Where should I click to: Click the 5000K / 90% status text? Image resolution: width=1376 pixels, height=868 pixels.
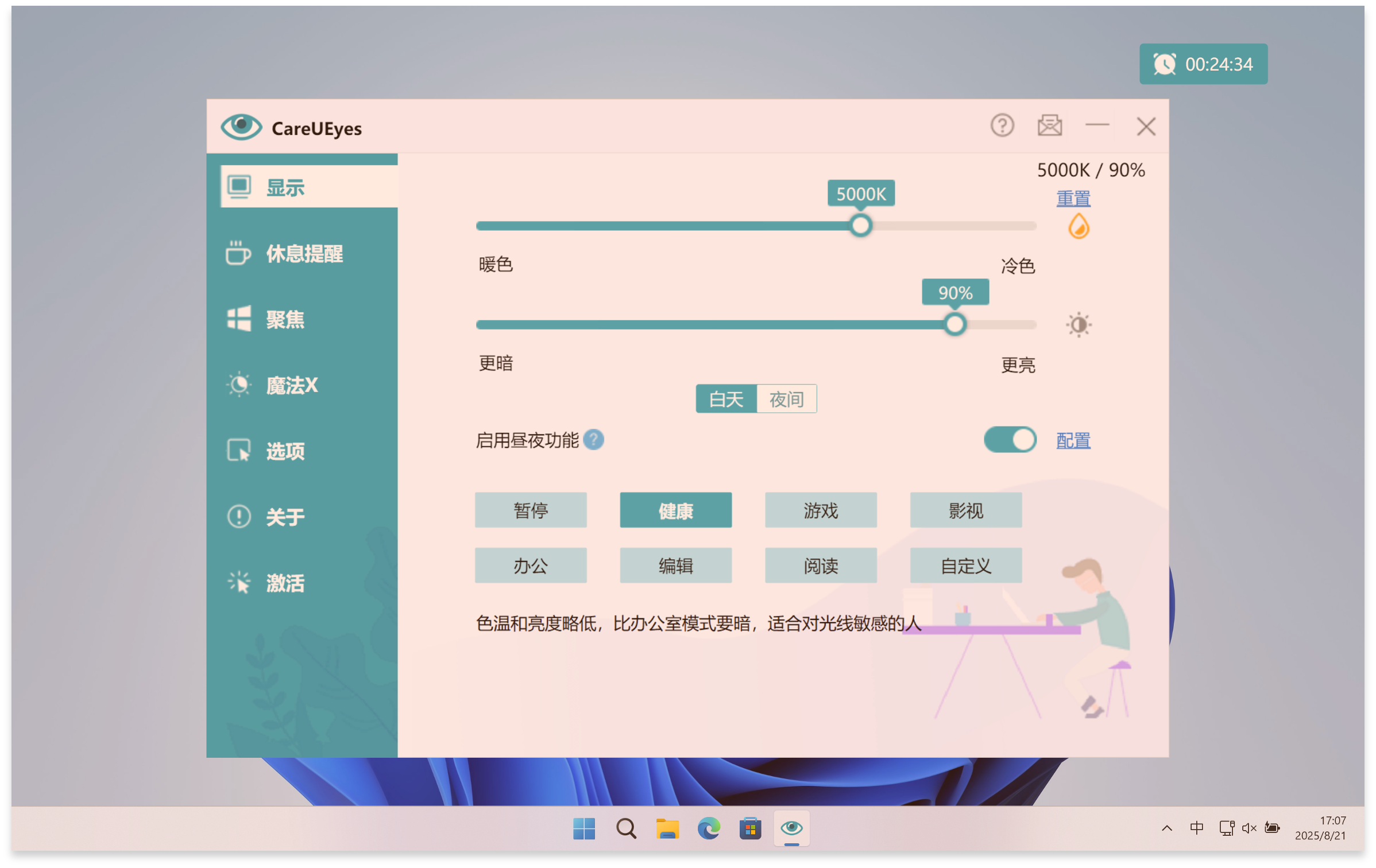click(1091, 170)
